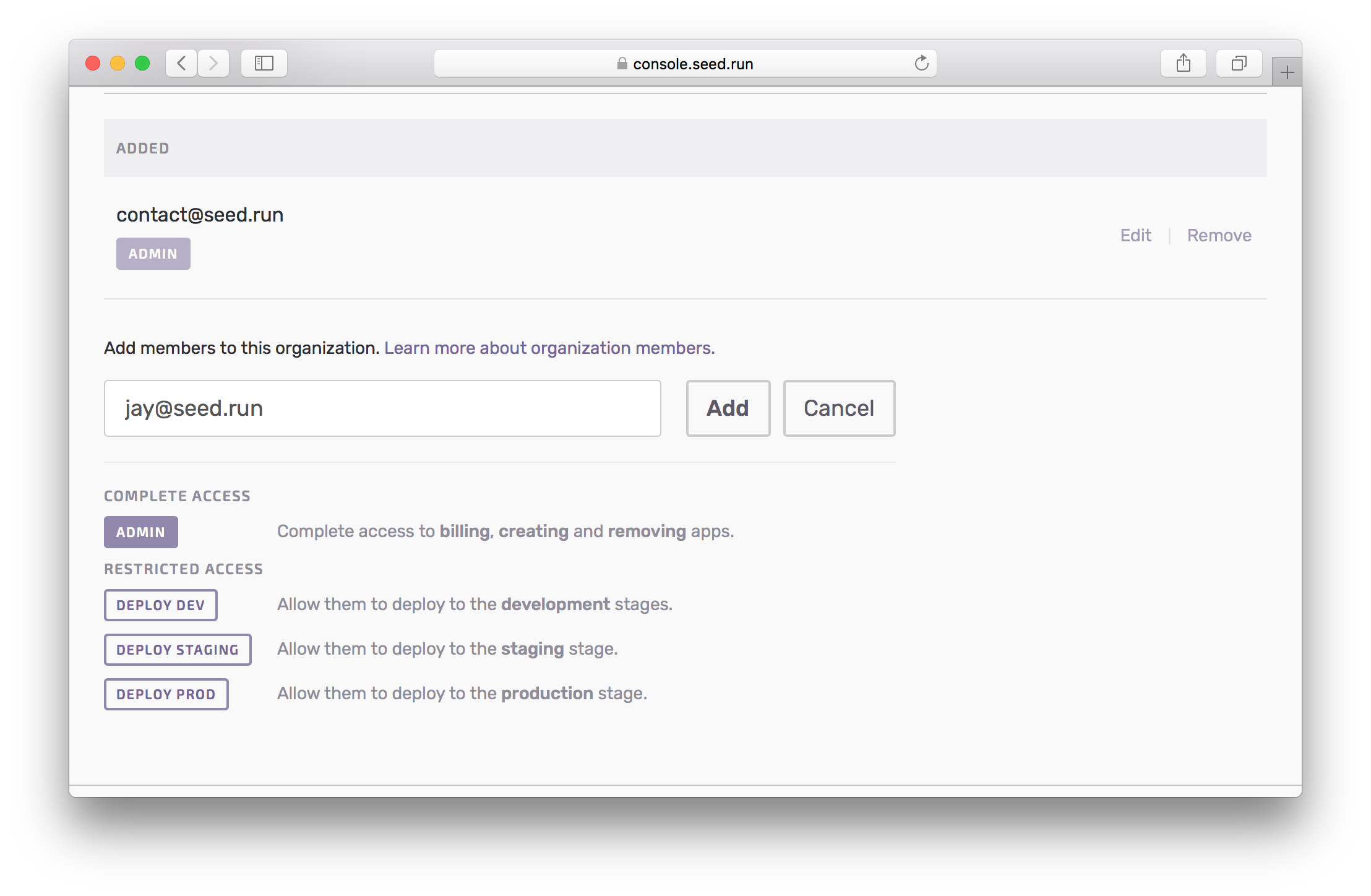Open the Learn more about organization members link
The height and width of the screenshot is (896, 1371).
pyautogui.click(x=549, y=348)
